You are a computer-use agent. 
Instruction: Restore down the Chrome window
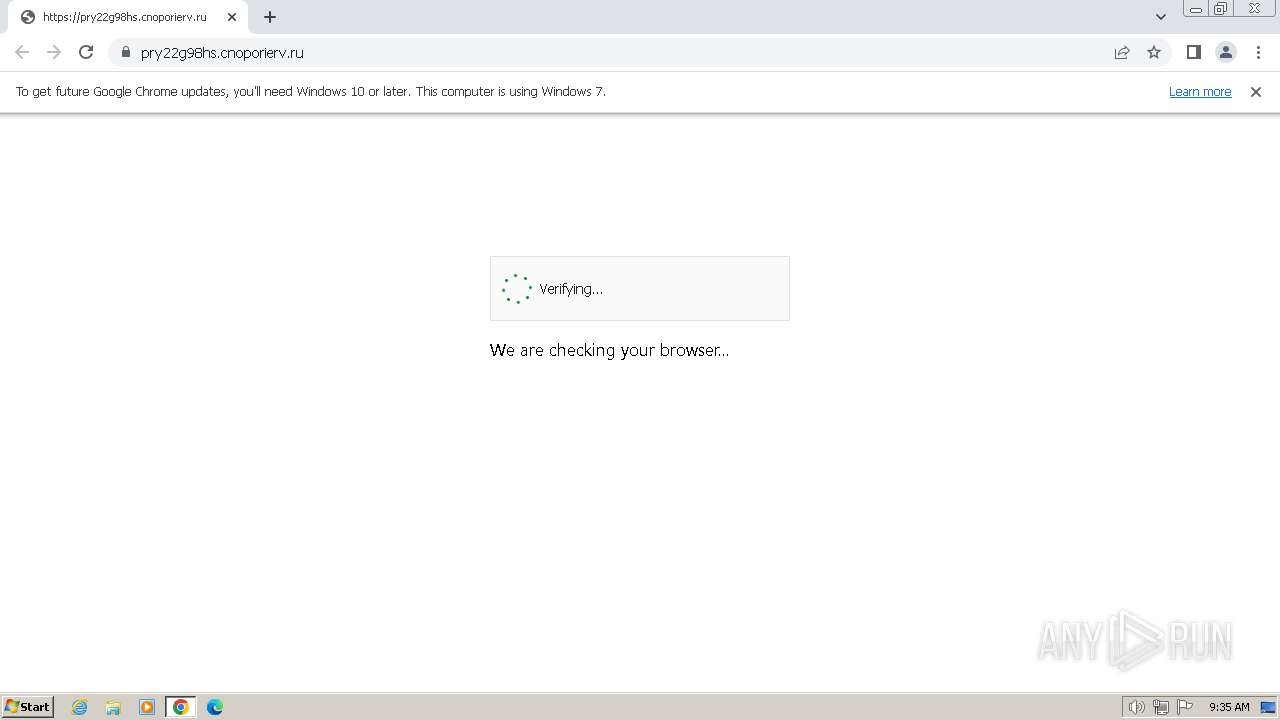coord(1221,9)
